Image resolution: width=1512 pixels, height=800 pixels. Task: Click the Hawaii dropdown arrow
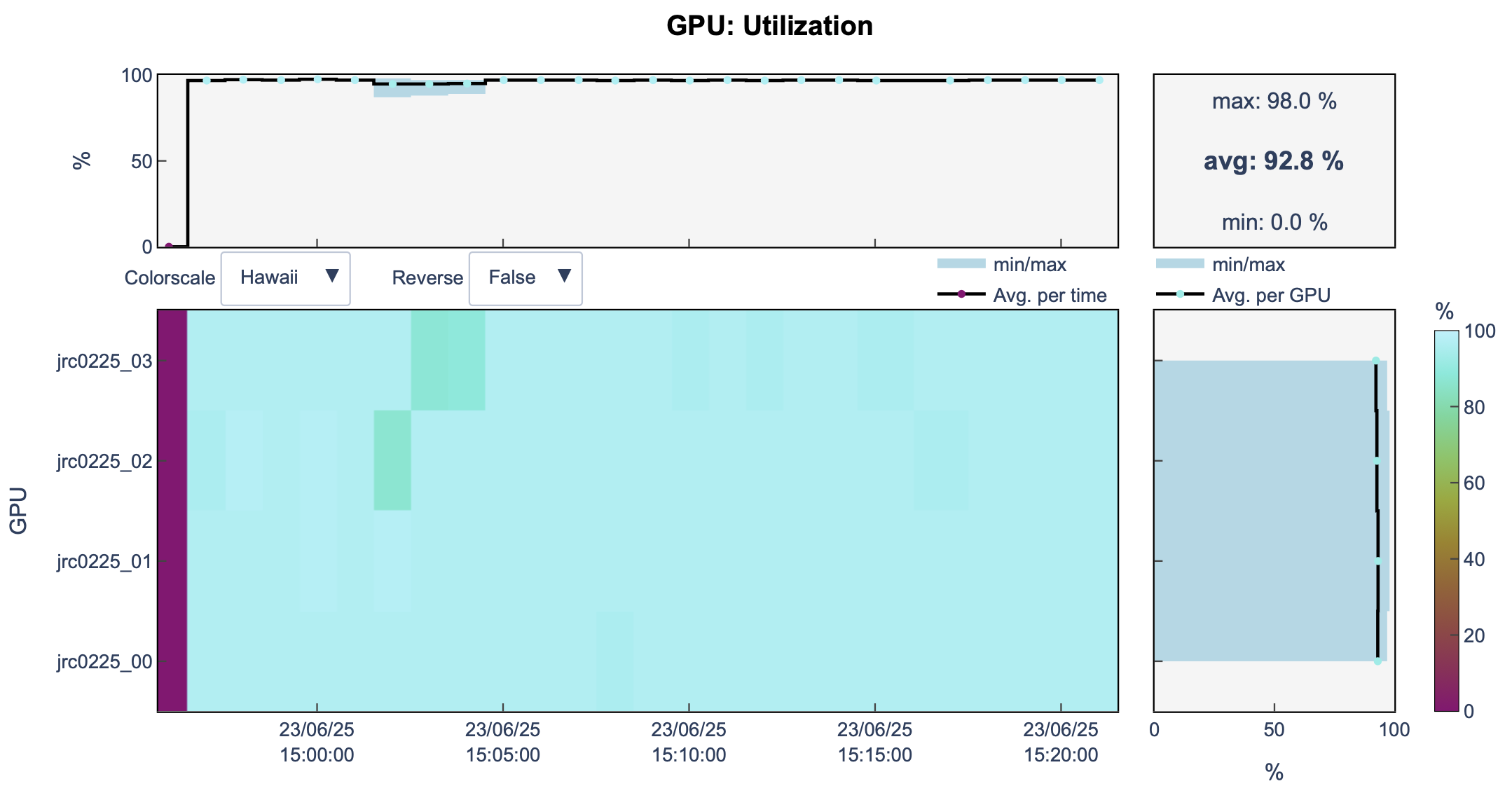tap(333, 276)
